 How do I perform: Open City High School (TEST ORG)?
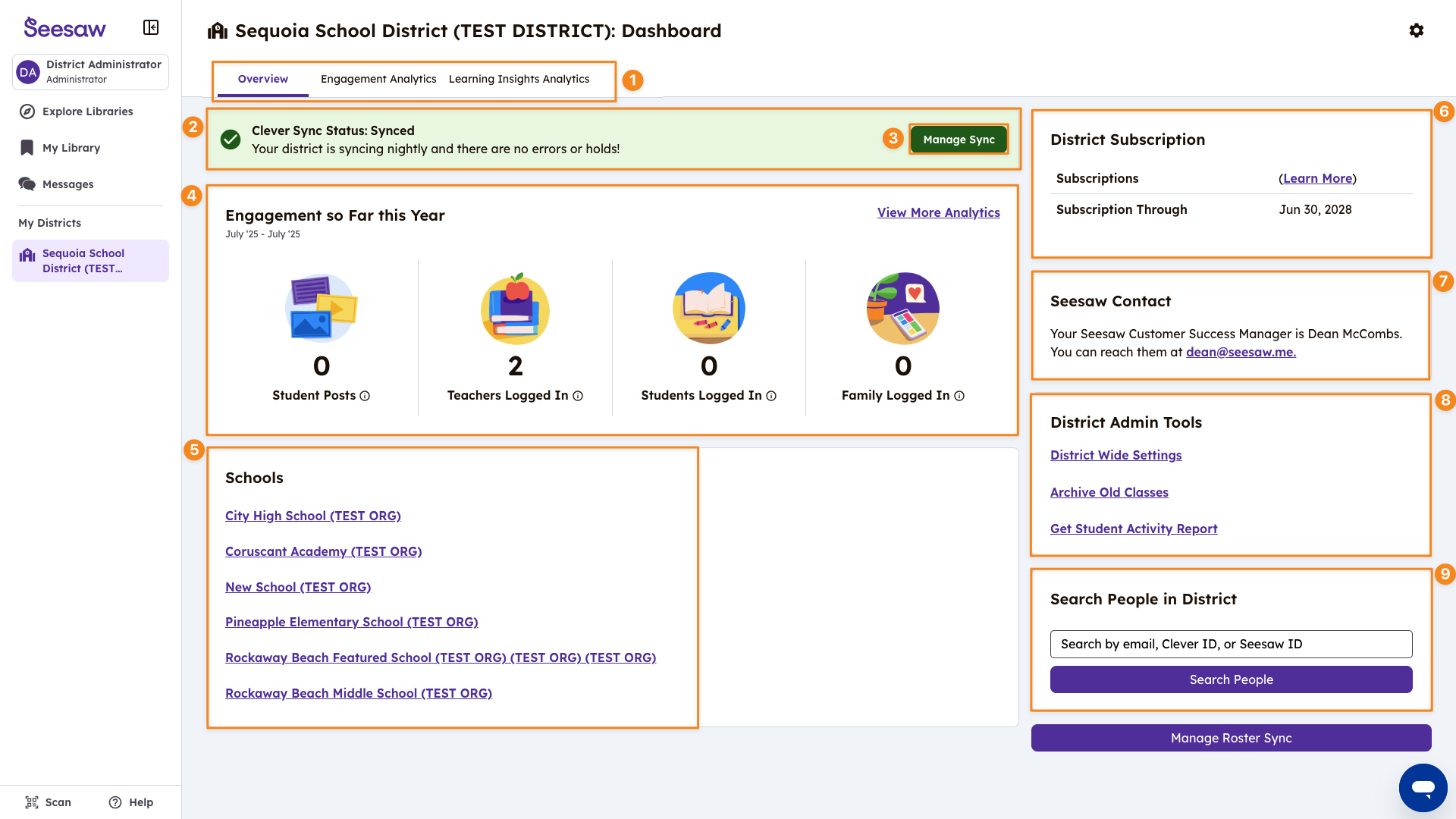[313, 516]
